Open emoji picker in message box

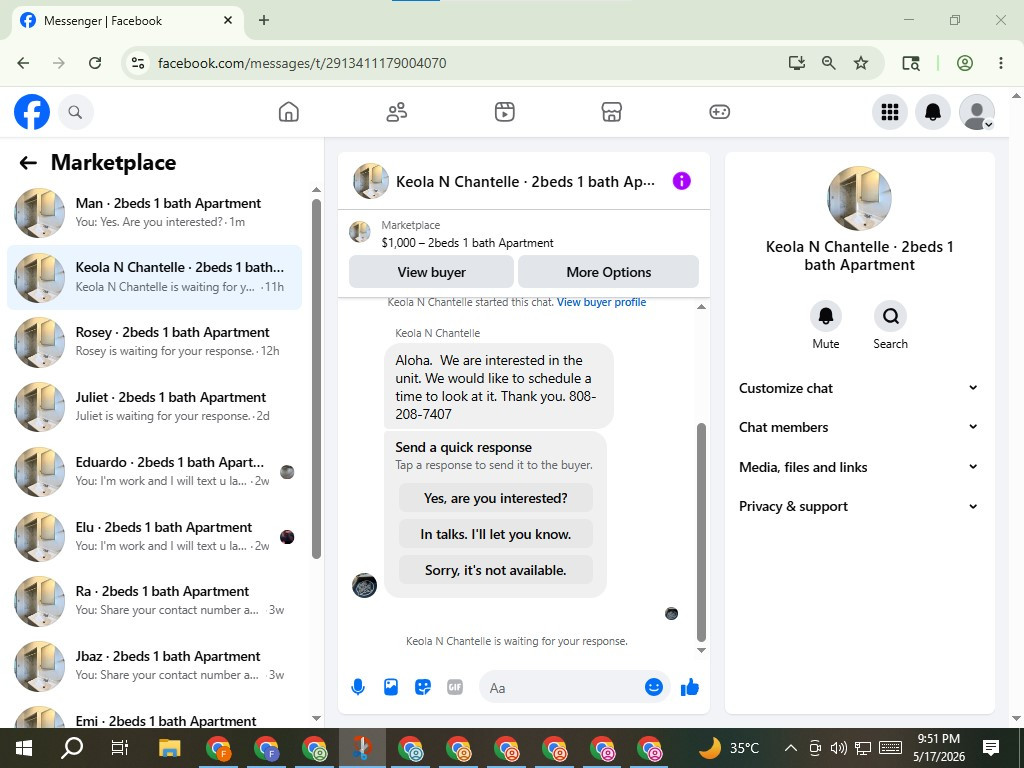[x=654, y=687]
